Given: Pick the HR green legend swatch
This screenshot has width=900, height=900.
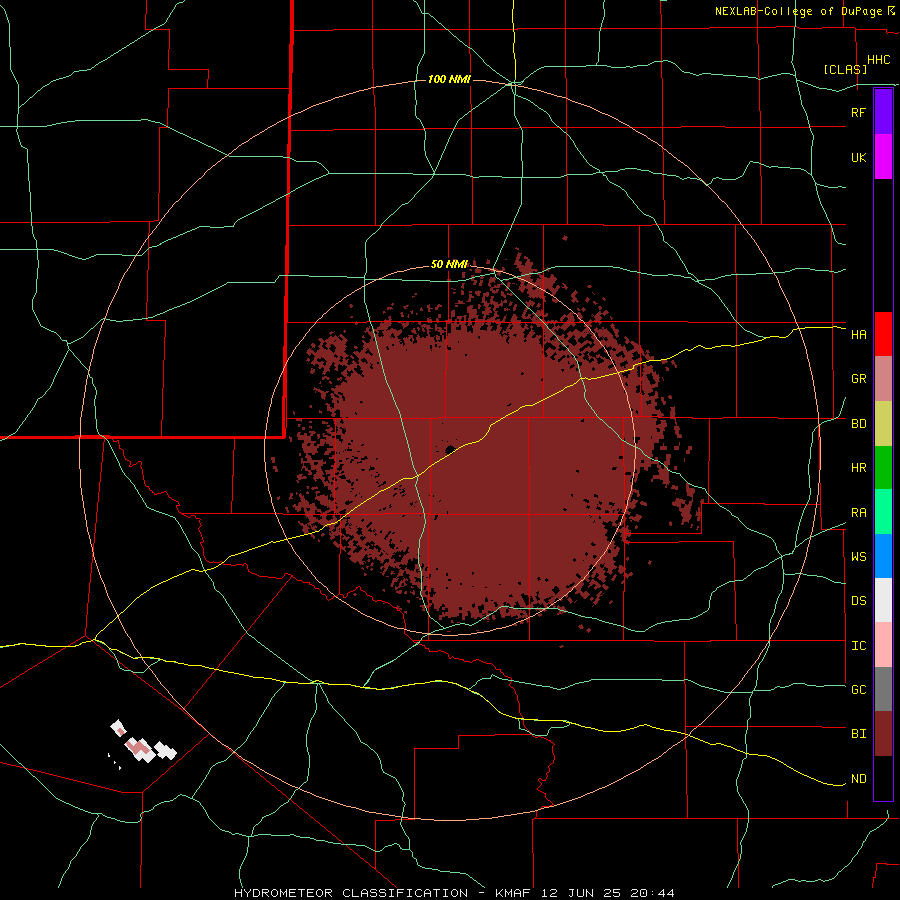Looking at the screenshot, I should [x=883, y=468].
